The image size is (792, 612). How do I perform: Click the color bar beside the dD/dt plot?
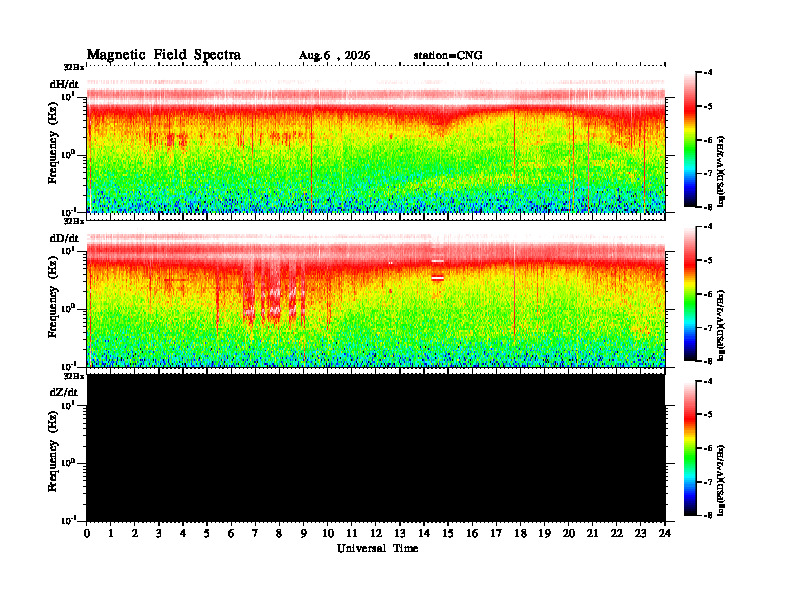pyautogui.click(x=690, y=294)
